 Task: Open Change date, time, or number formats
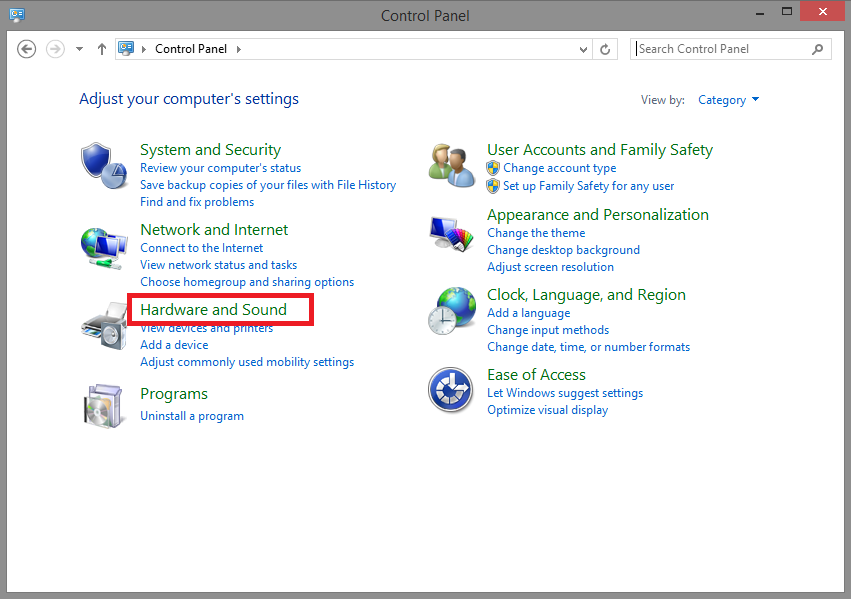588,347
